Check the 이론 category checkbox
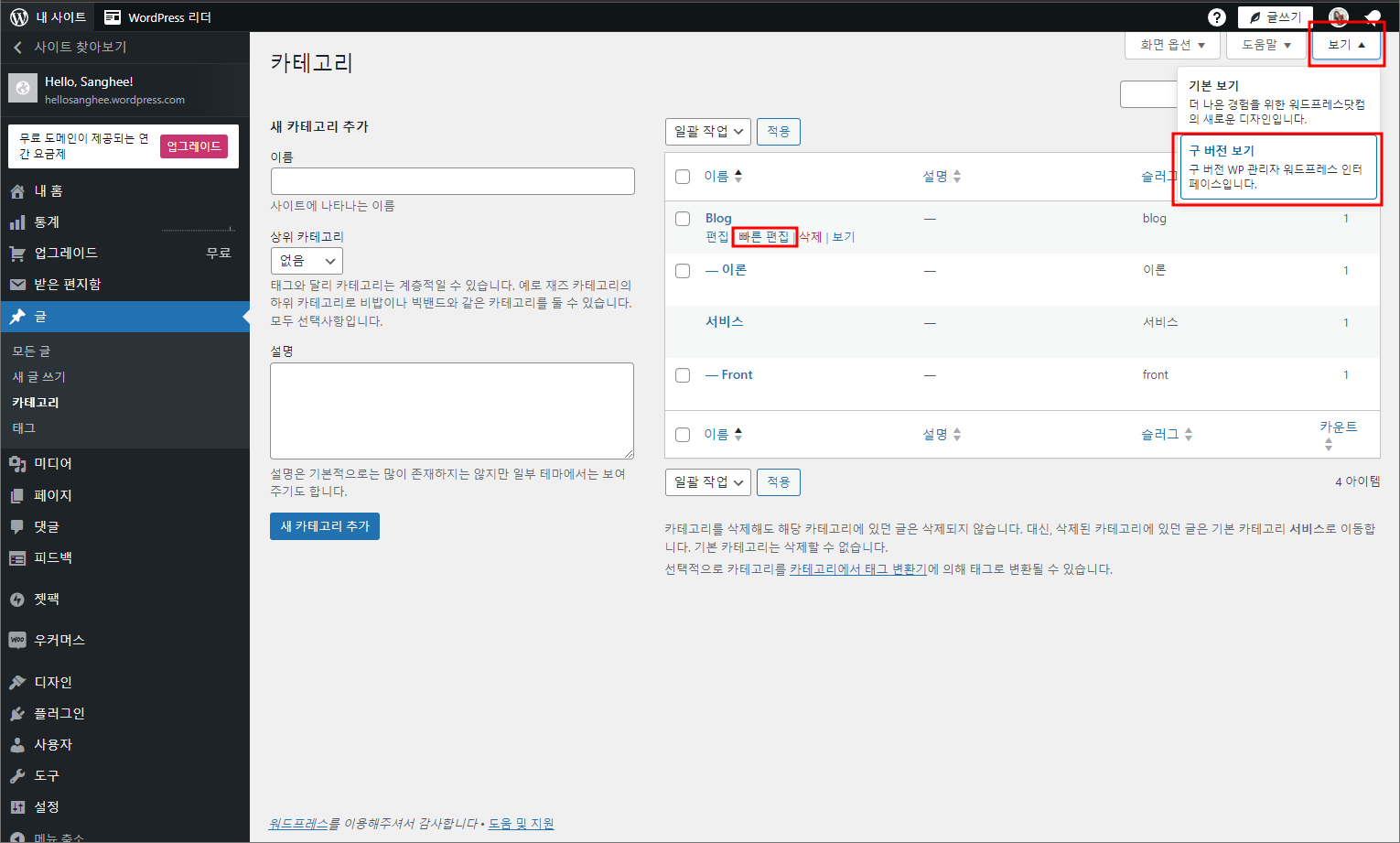The height and width of the screenshot is (843, 1400). click(x=683, y=271)
